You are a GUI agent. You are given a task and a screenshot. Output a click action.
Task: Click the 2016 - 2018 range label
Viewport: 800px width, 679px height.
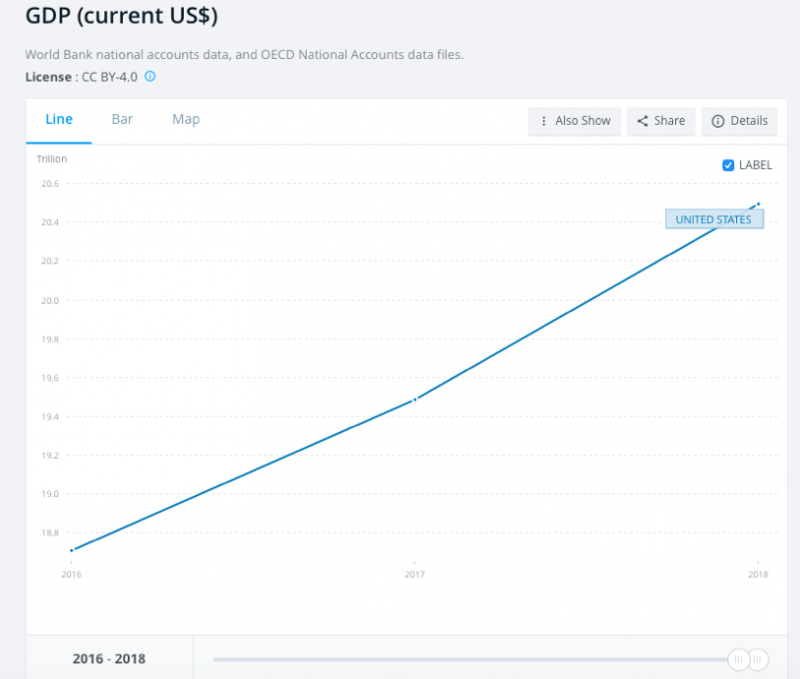109,659
